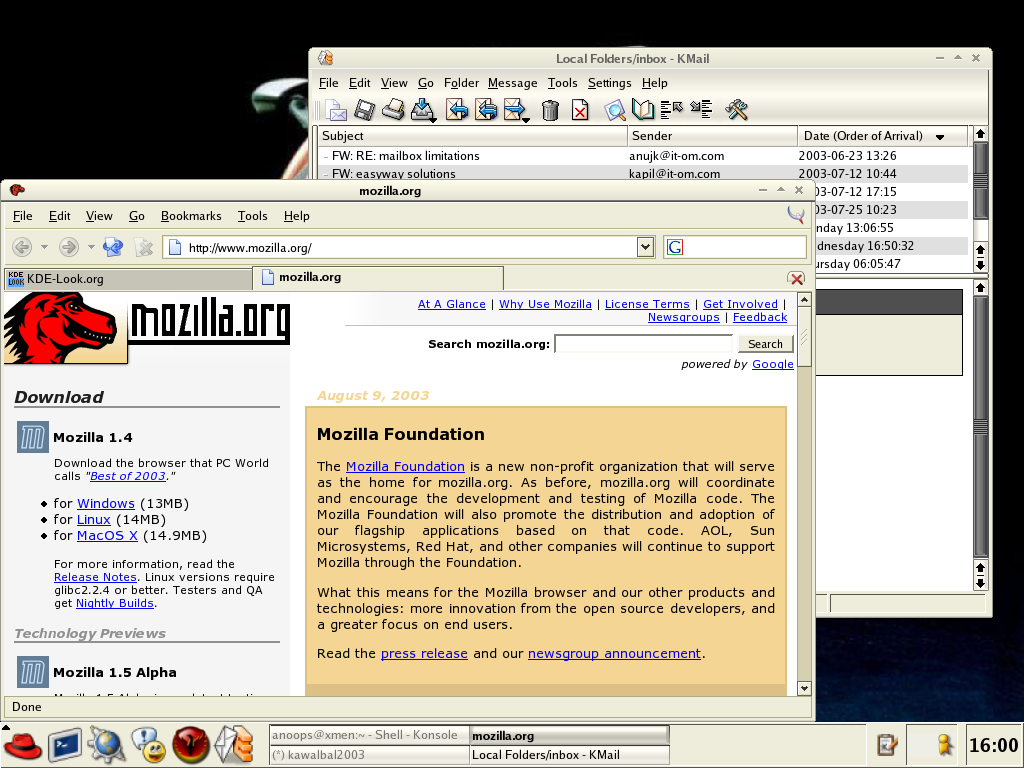The width and height of the screenshot is (1024, 768).
Task: Click the Mozilla Foundation link
Action: click(x=405, y=467)
